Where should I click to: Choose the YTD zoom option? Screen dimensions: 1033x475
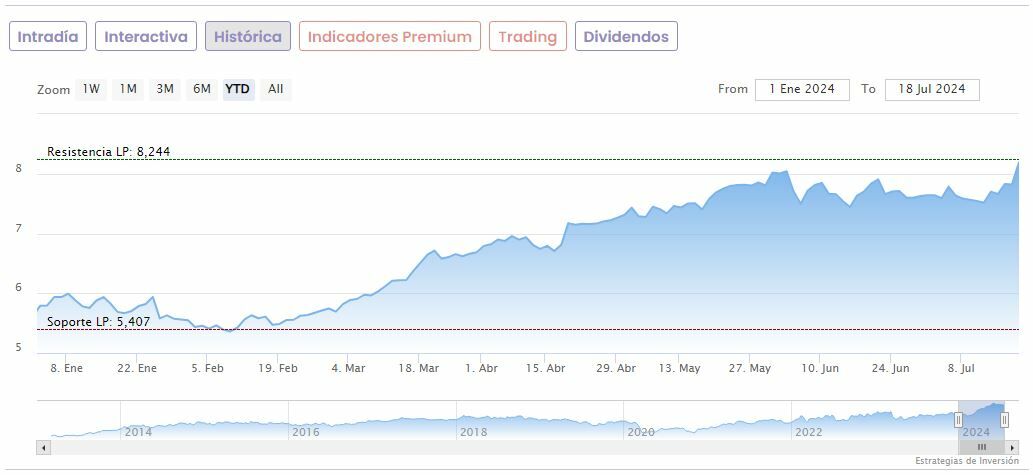(x=238, y=89)
